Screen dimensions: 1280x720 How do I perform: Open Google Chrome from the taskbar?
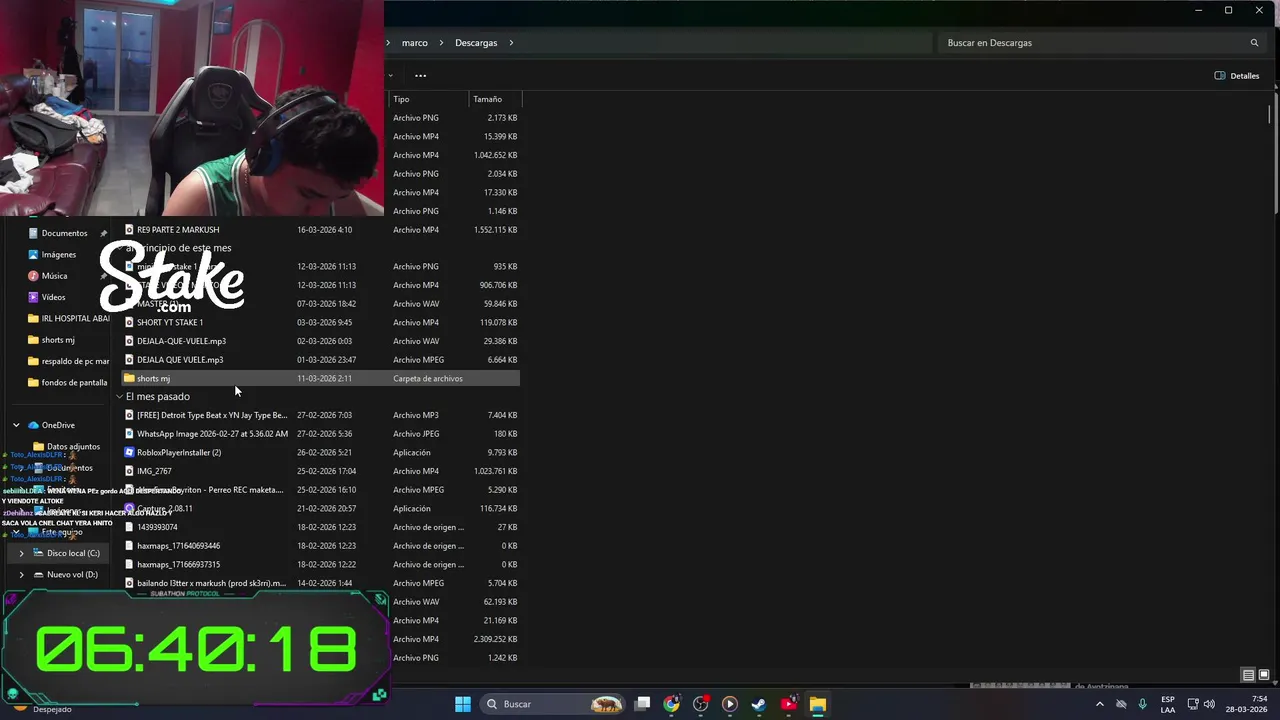[x=671, y=704]
